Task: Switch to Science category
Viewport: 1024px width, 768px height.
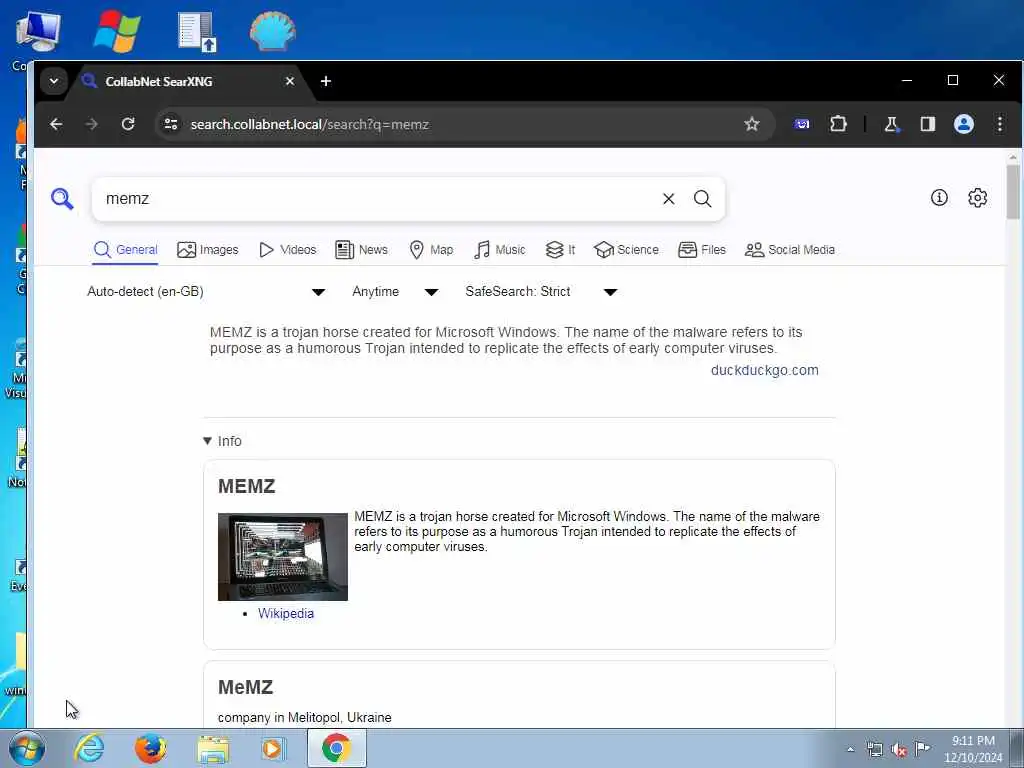Action: (x=626, y=249)
